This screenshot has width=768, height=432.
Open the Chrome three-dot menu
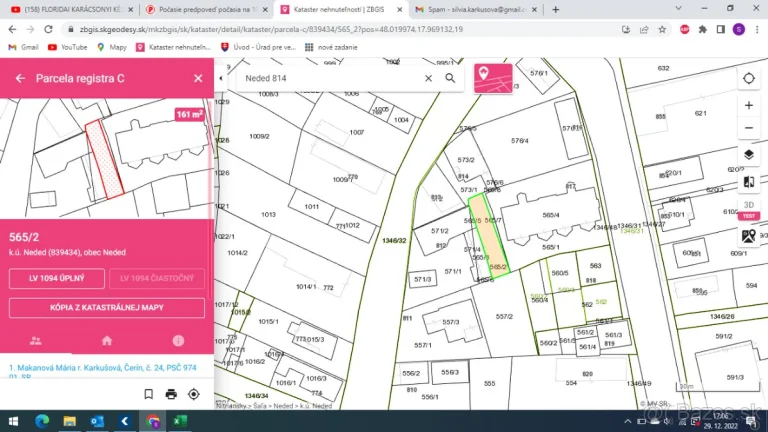click(x=757, y=29)
